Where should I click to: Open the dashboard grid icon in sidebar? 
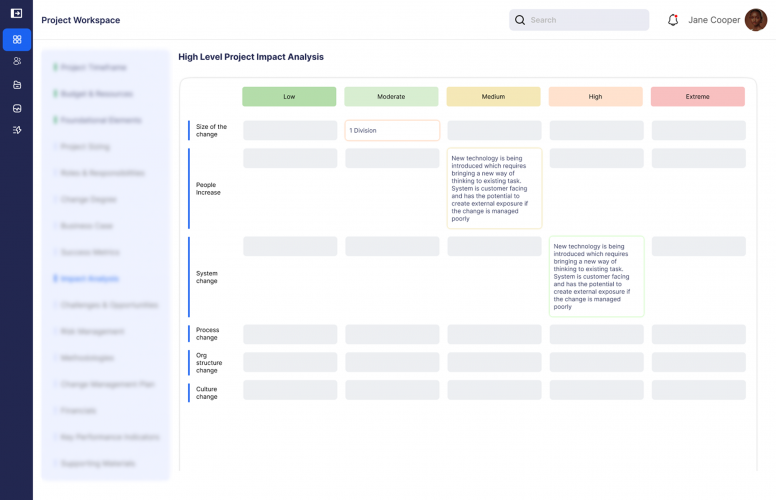(x=17, y=39)
